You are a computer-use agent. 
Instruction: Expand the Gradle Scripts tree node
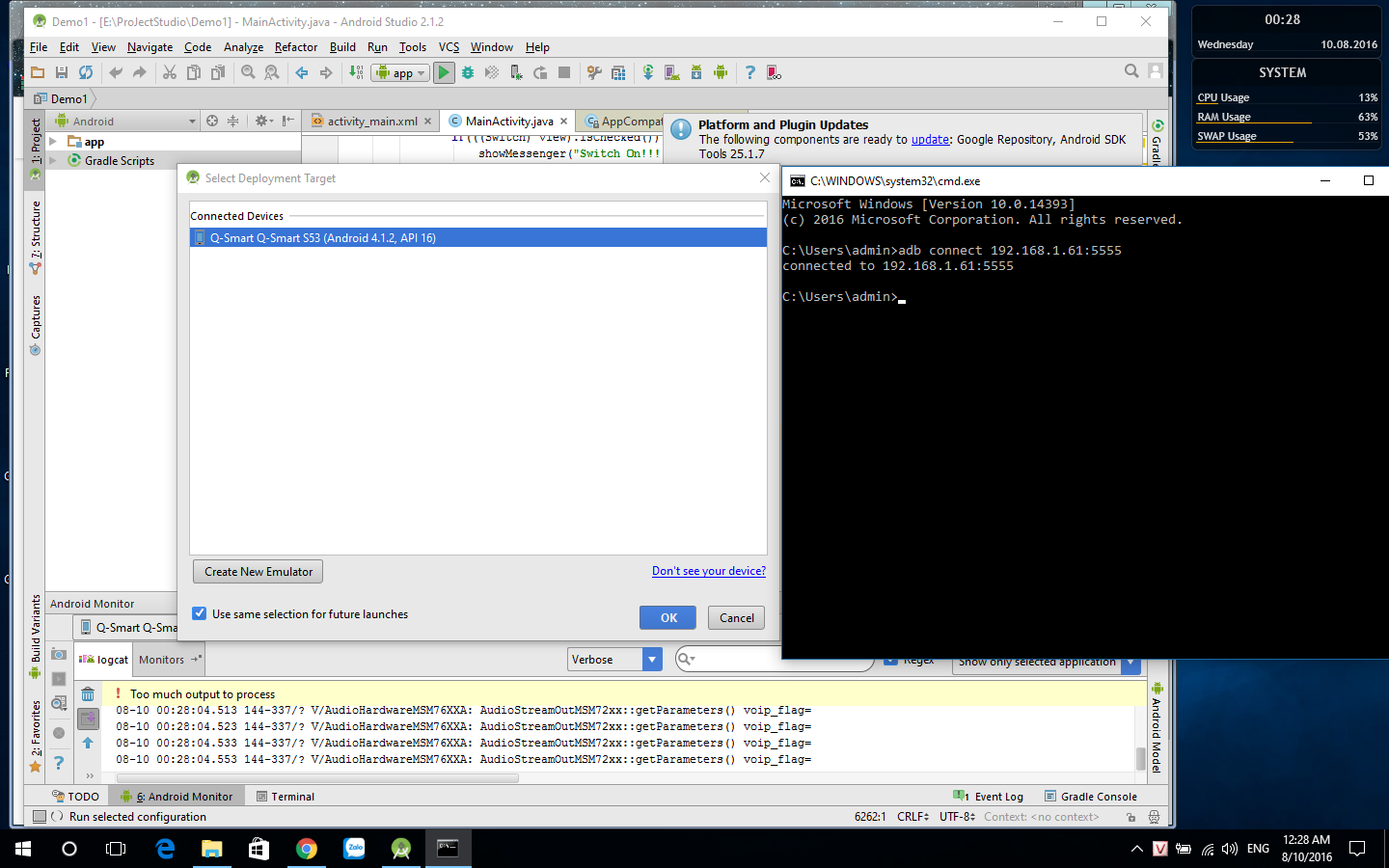click(x=54, y=160)
